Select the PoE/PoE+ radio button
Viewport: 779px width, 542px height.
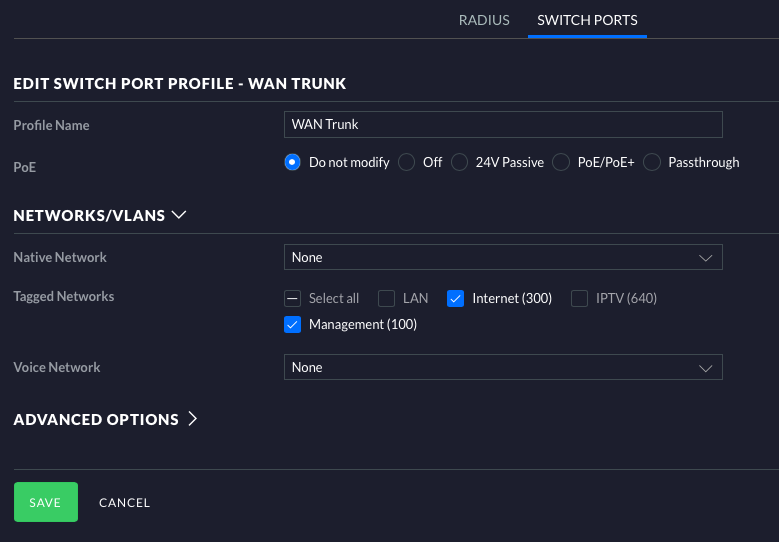[561, 162]
